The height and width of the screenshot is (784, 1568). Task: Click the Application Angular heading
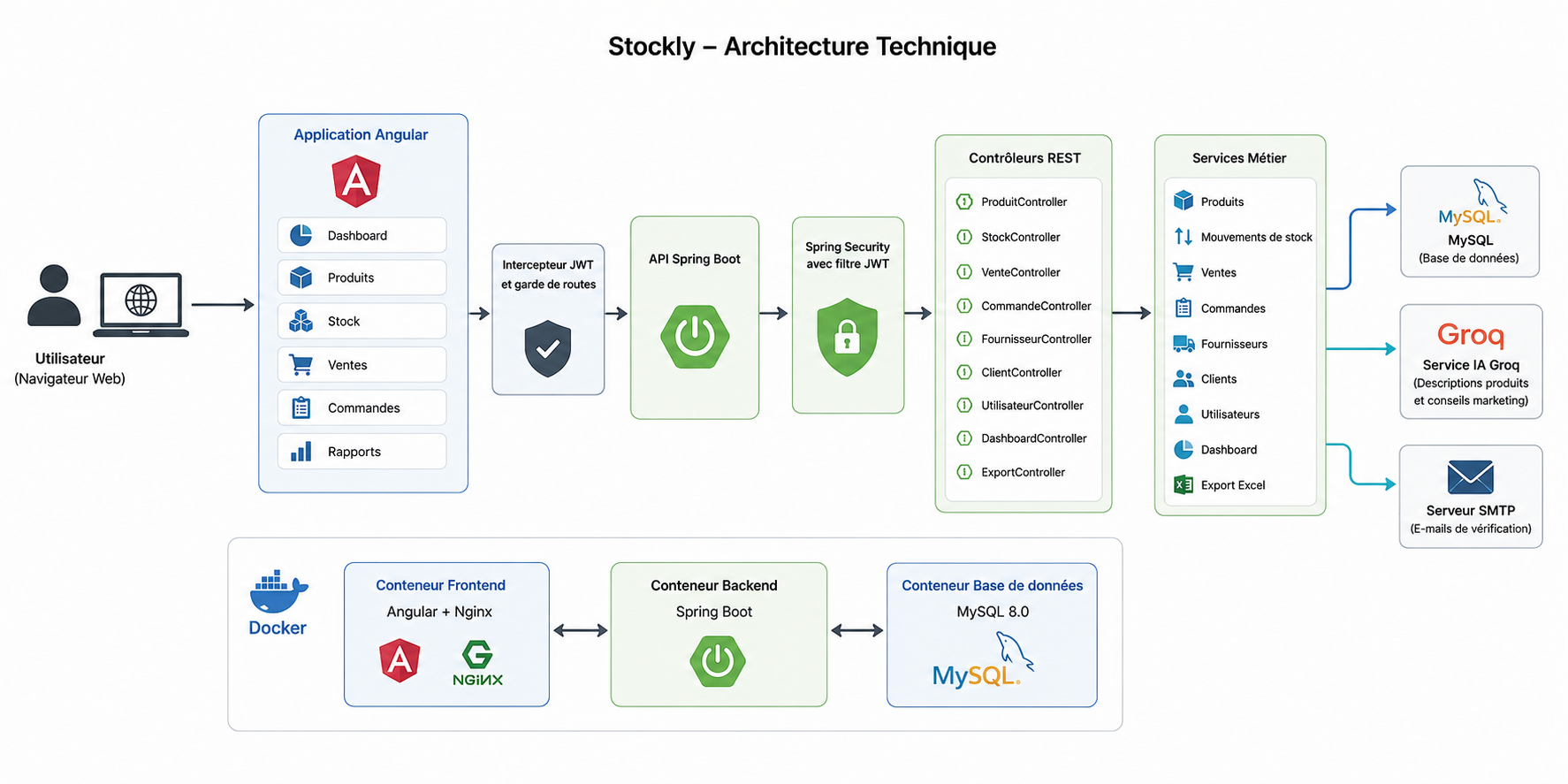[x=361, y=134]
